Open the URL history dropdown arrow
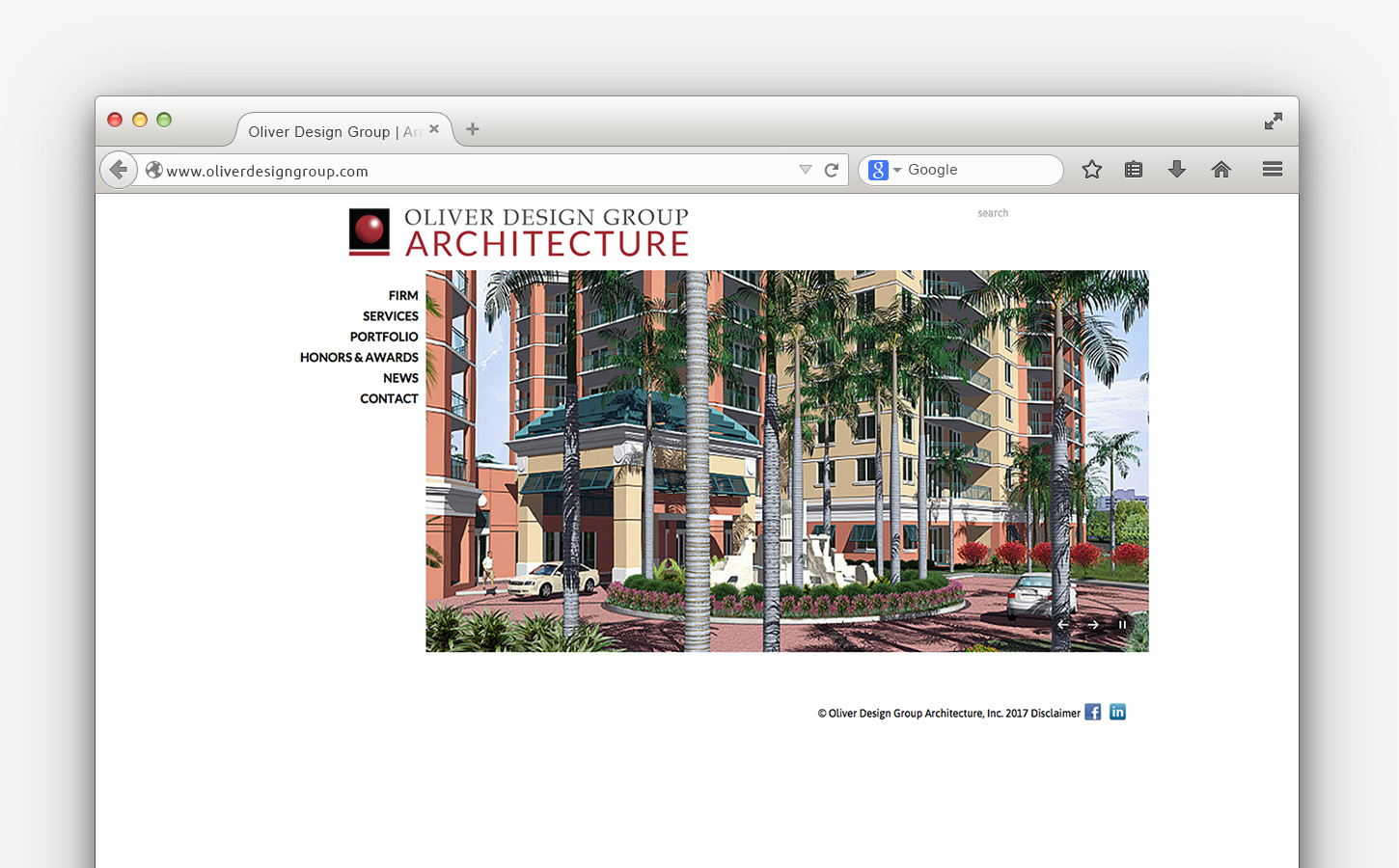The image size is (1399, 868). tap(806, 170)
